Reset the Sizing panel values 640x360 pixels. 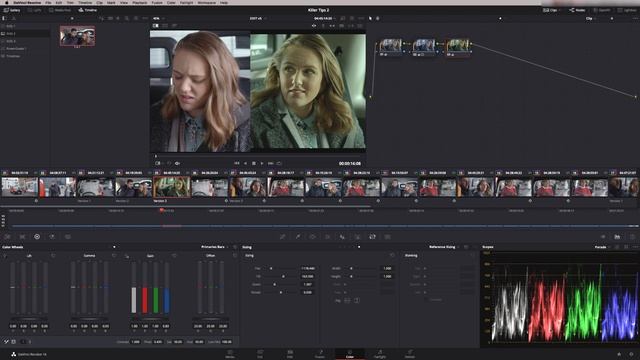click(392, 256)
